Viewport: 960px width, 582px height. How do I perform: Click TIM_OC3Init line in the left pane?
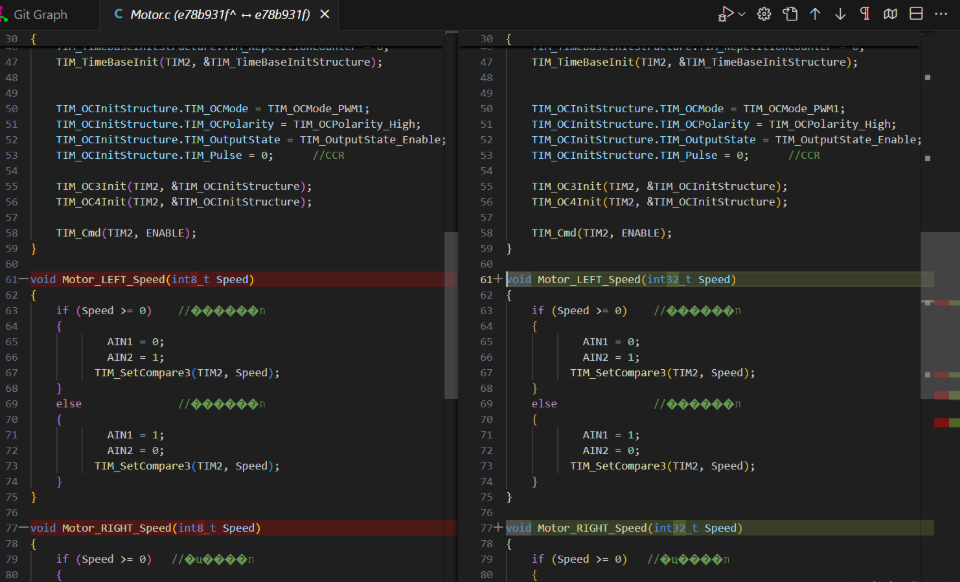pyautogui.click(x=184, y=186)
